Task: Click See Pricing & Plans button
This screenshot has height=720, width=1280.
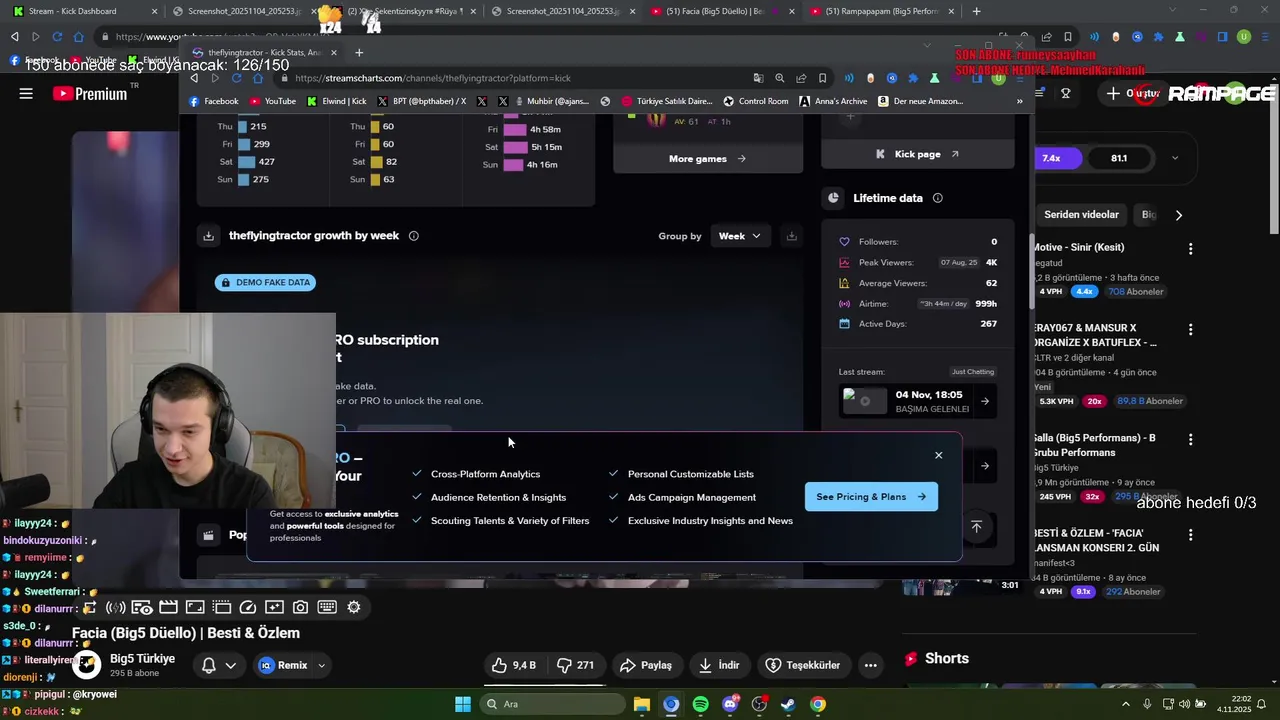Action: coord(871,497)
